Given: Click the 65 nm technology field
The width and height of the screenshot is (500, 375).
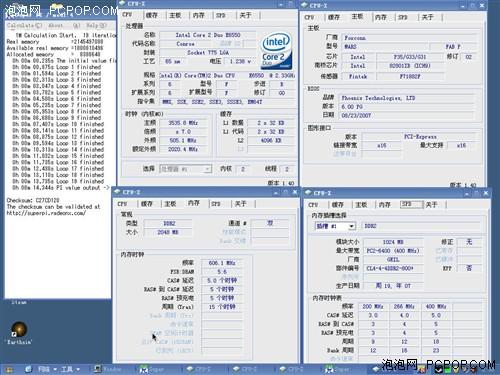Looking at the screenshot, I should coord(173,61).
